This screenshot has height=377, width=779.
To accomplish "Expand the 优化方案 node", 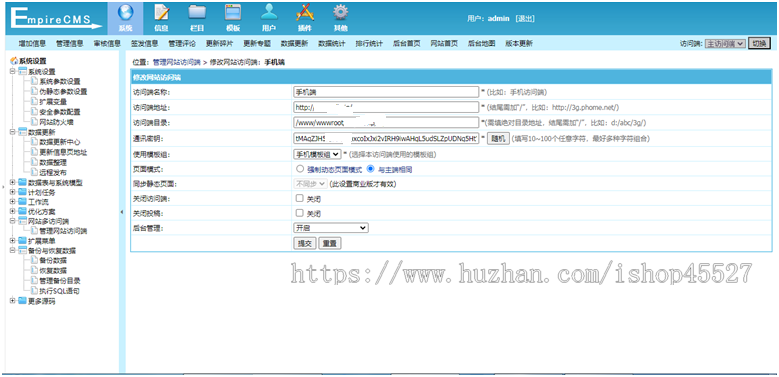I will [12, 212].
